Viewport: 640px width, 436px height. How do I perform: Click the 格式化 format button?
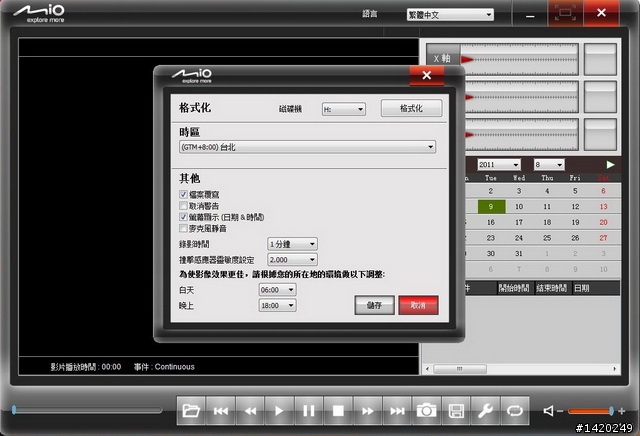click(411, 108)
